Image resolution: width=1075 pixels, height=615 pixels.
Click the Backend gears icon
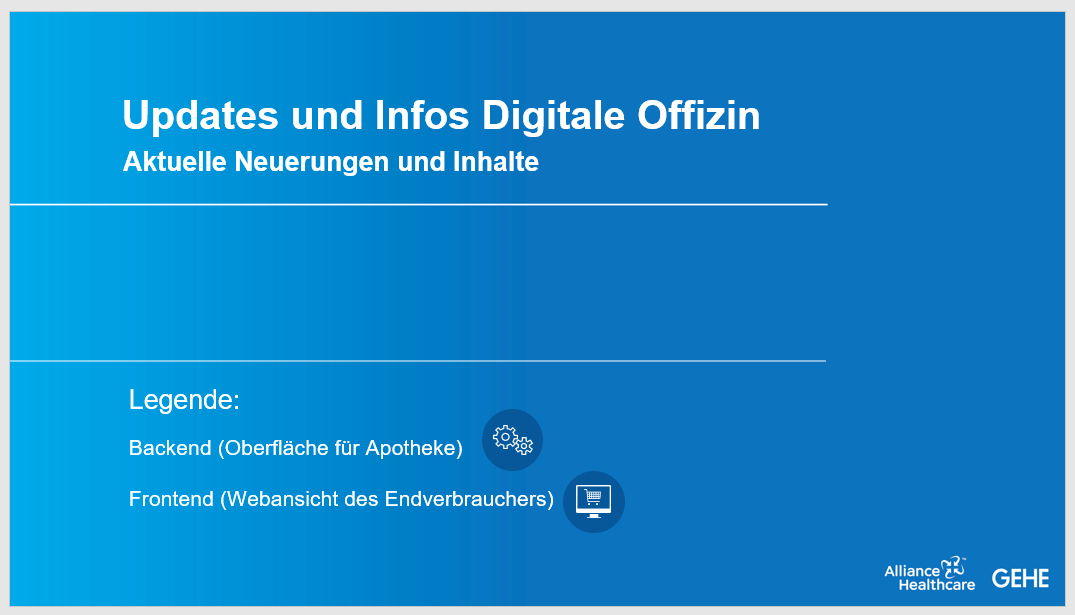pyautogui.click(x=512, y=440)
